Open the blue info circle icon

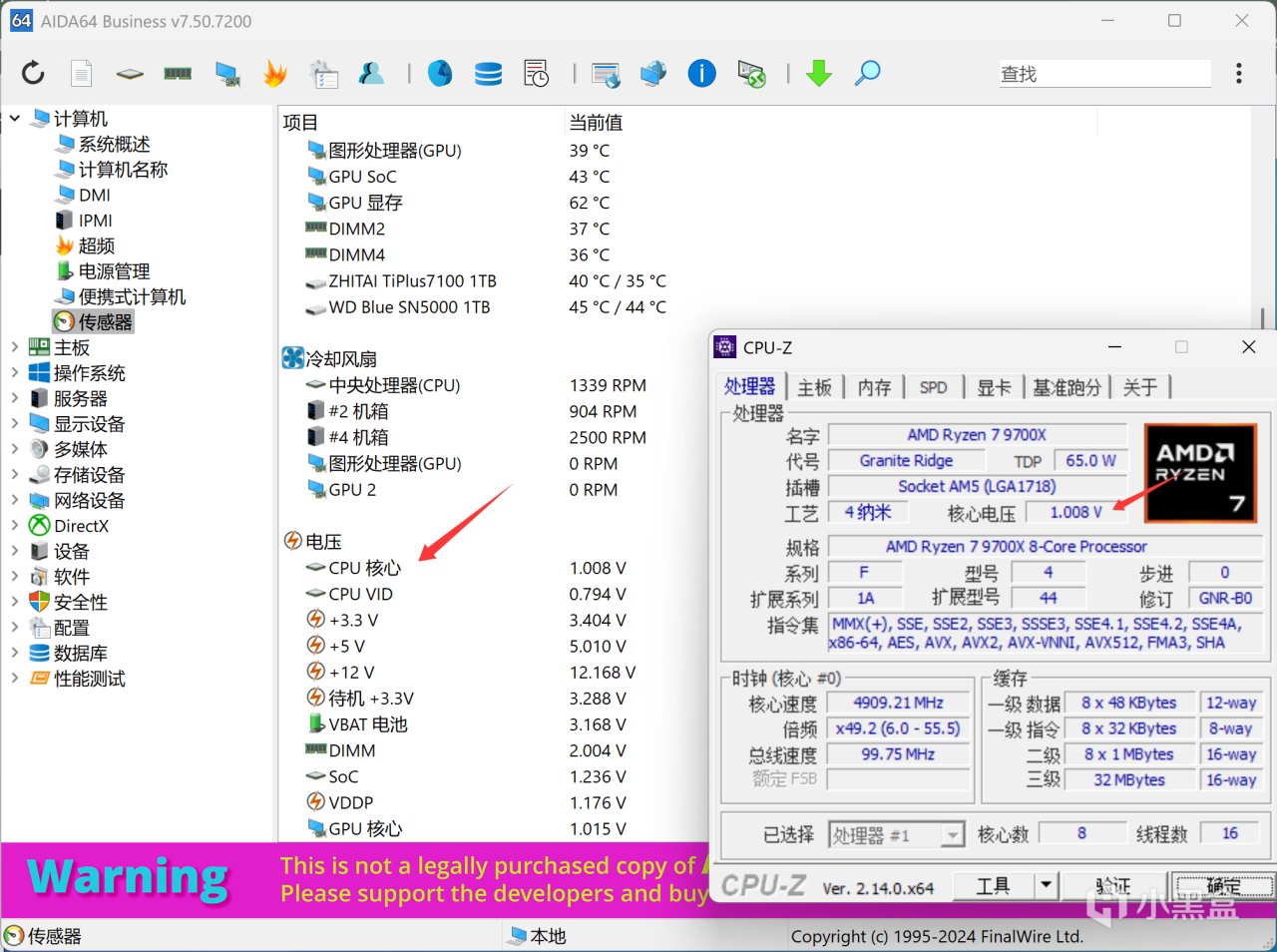(x=702, y=73)
